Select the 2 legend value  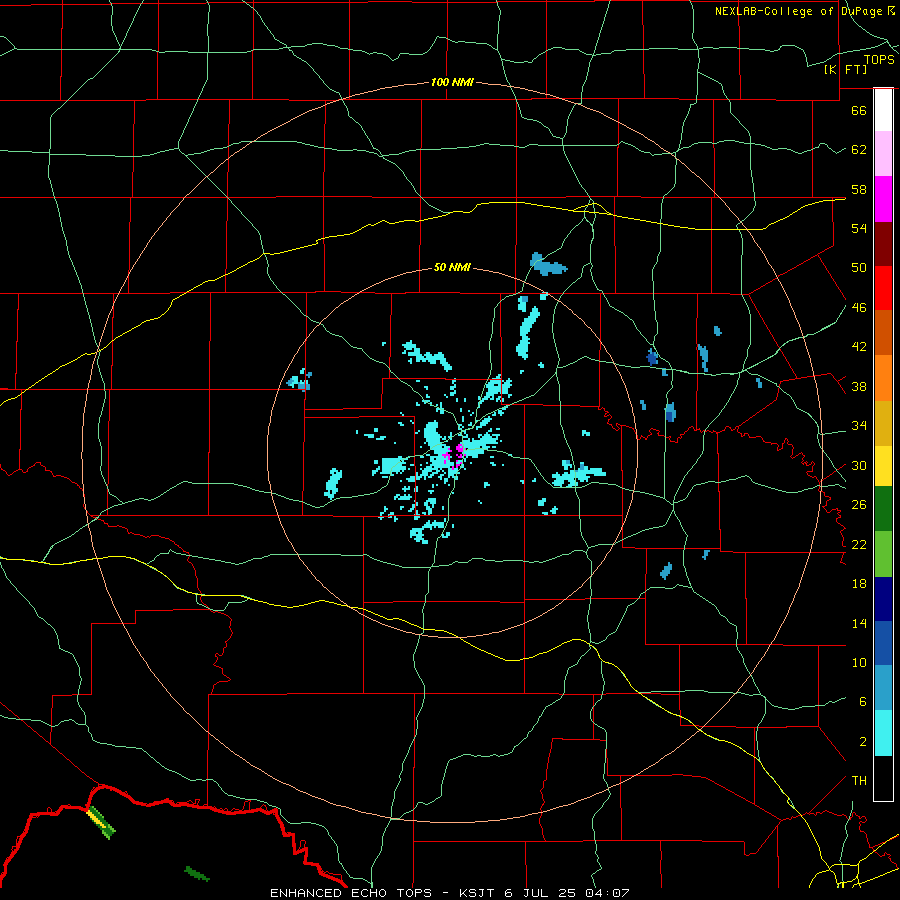point(862,742)
